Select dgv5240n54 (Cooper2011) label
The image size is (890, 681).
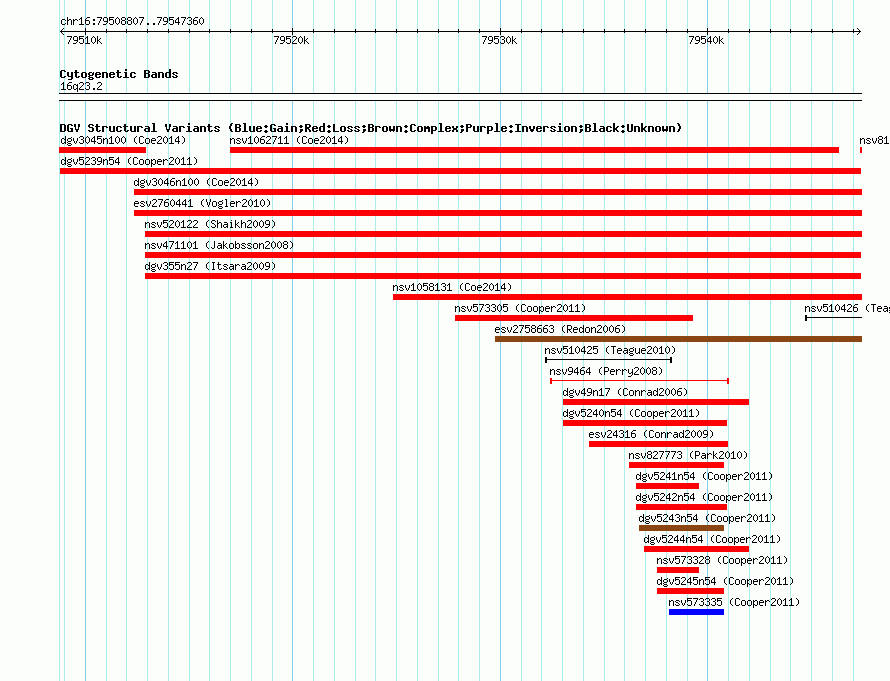pyautogui.click(x=631, y=413)
